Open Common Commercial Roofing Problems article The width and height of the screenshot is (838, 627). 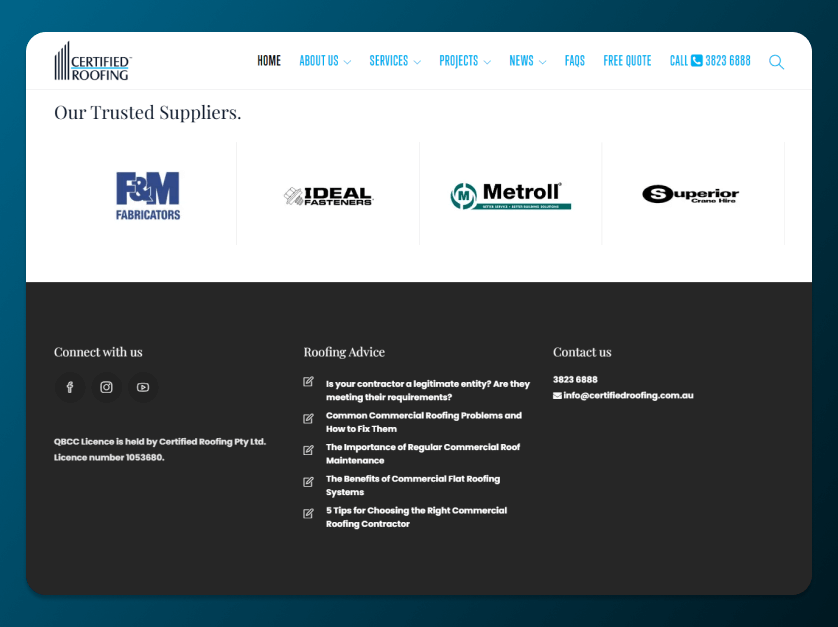click(423, 422)
